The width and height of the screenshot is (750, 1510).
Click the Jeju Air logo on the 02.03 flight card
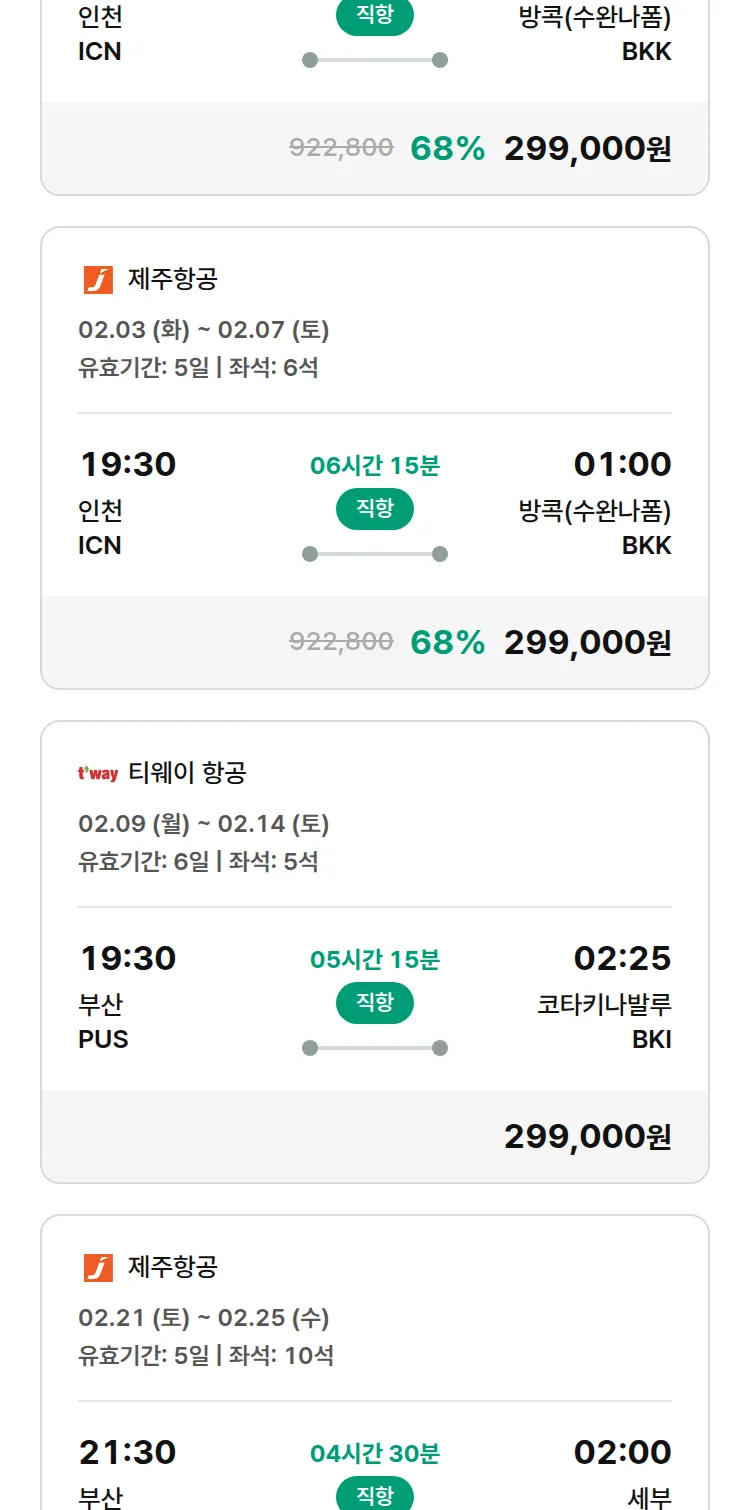(x=98, y=280)
